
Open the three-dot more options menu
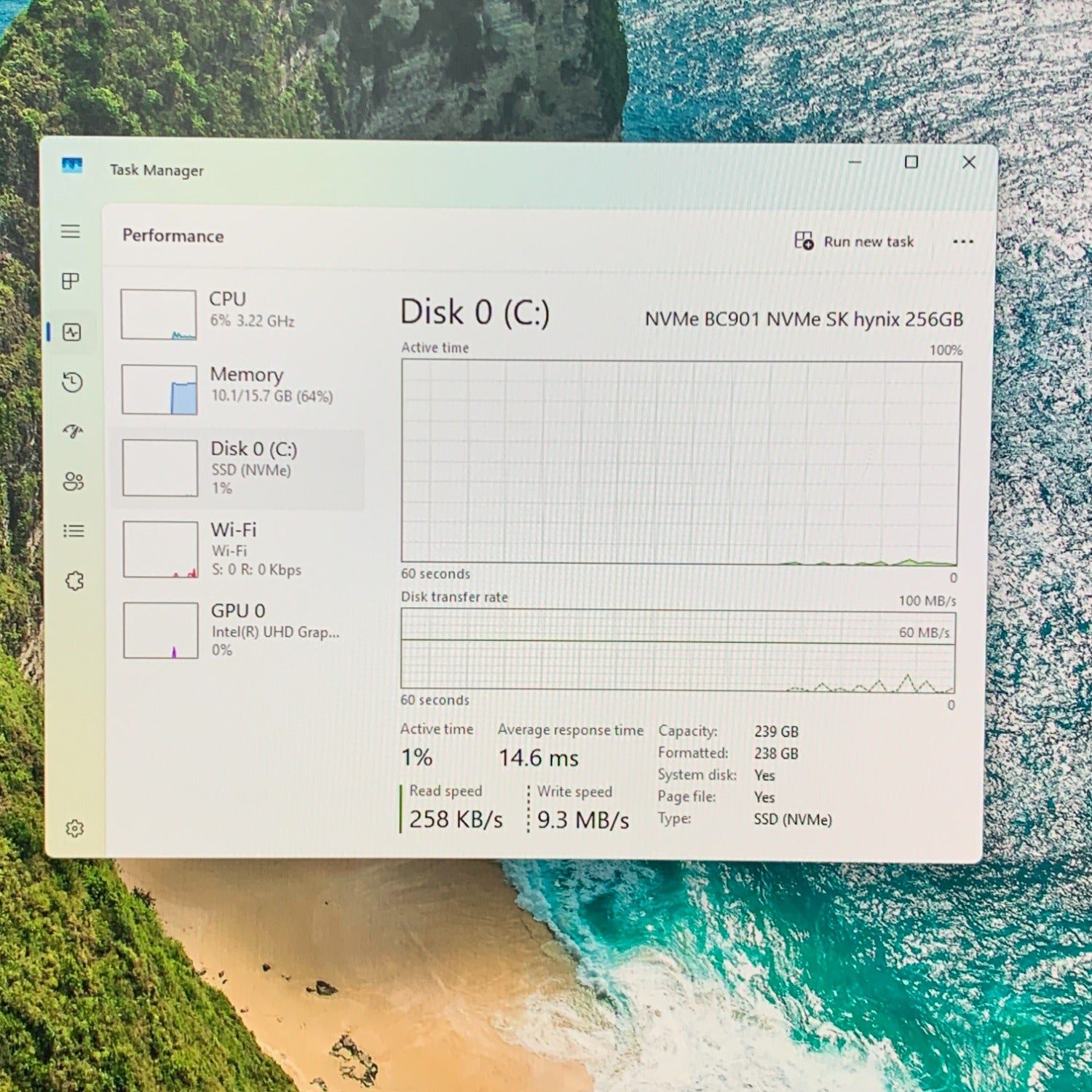tap(962, 242)
